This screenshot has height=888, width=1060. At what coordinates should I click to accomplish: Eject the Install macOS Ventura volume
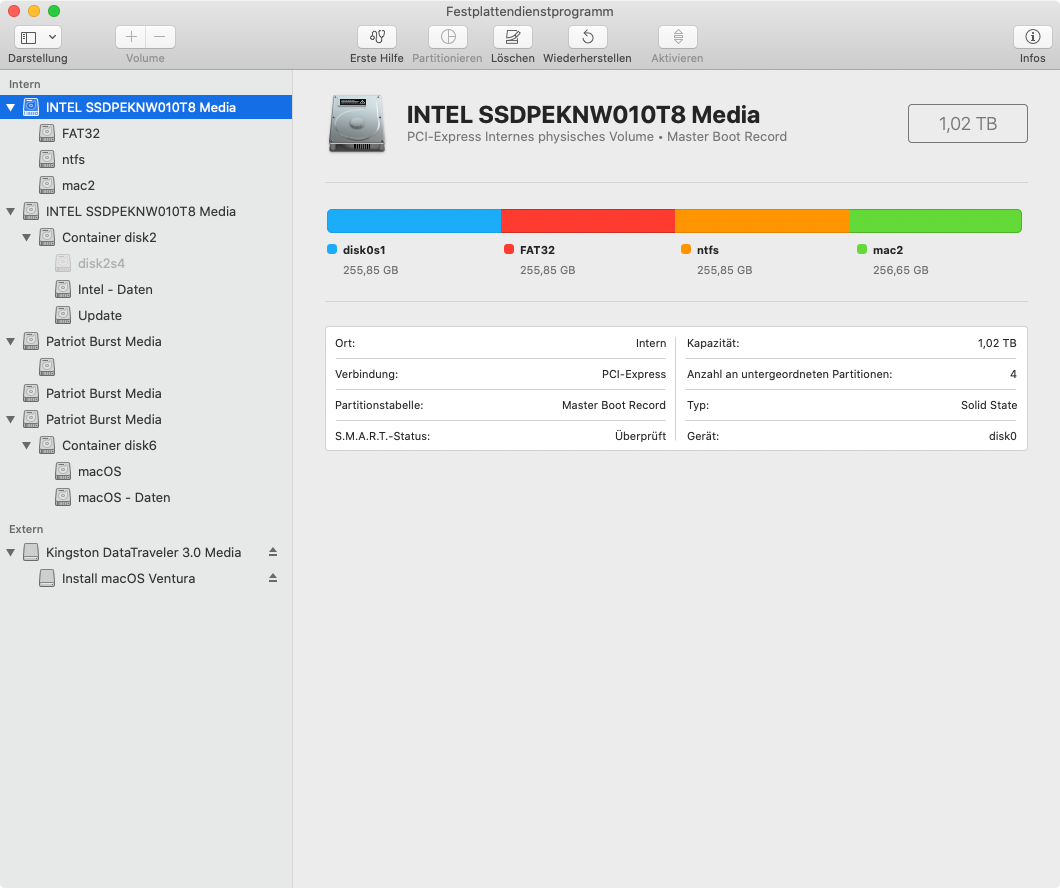point(273,578)
